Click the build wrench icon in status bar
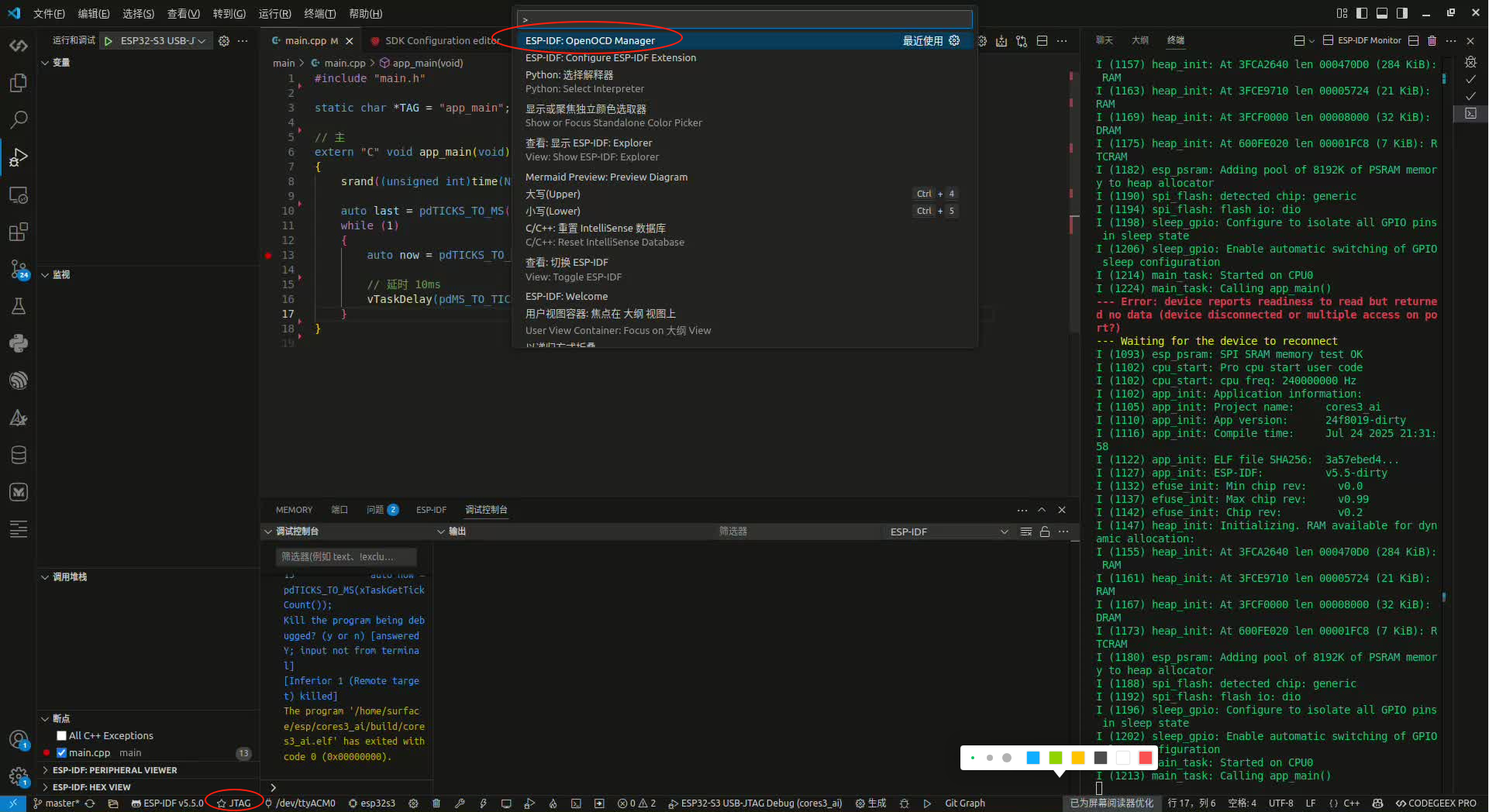This screenshot has height=812, width=1489. (x=460, y=803)
